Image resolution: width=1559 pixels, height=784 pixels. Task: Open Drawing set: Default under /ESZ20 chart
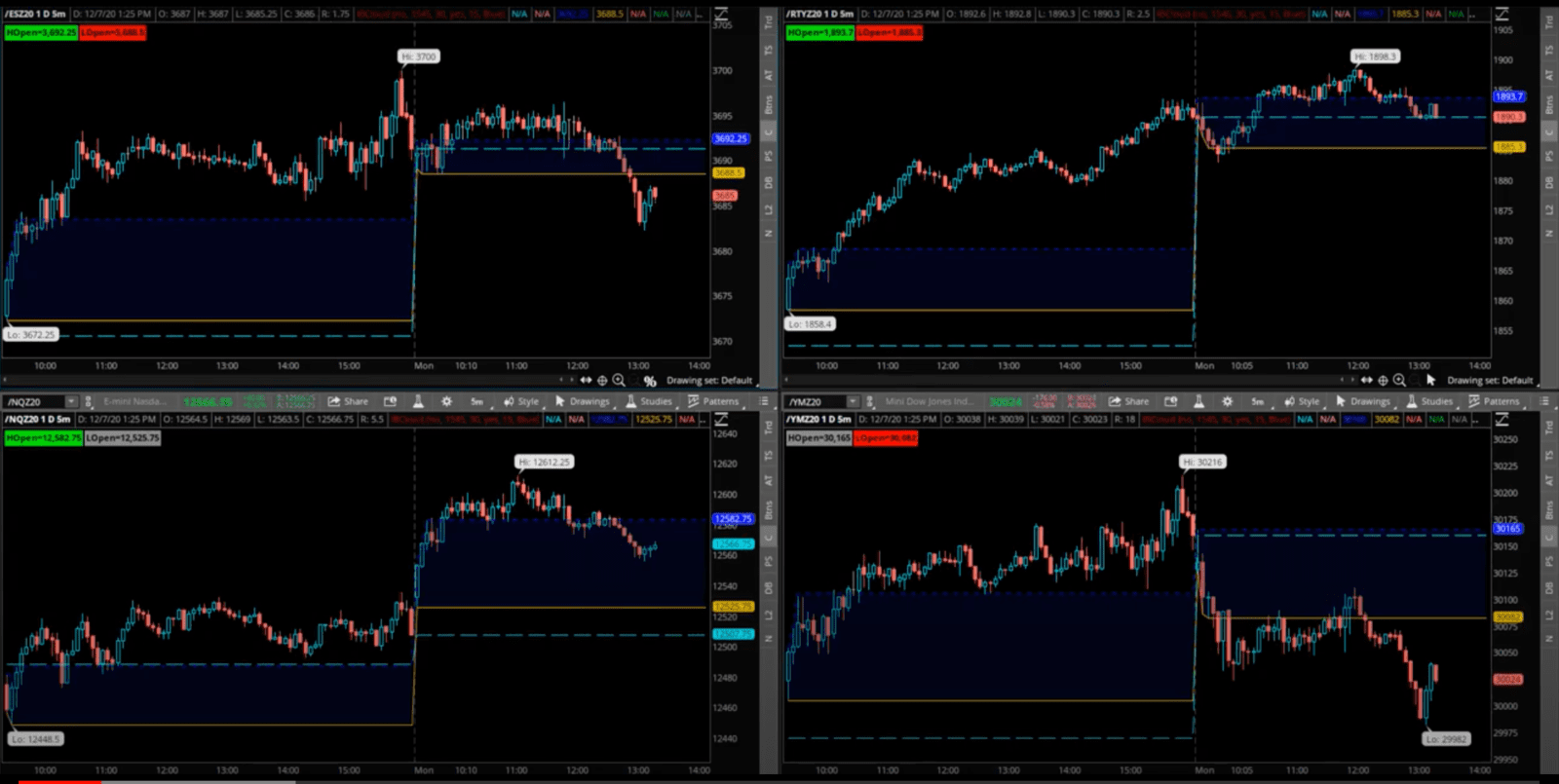pyautogui.click(x=709, y=381)
